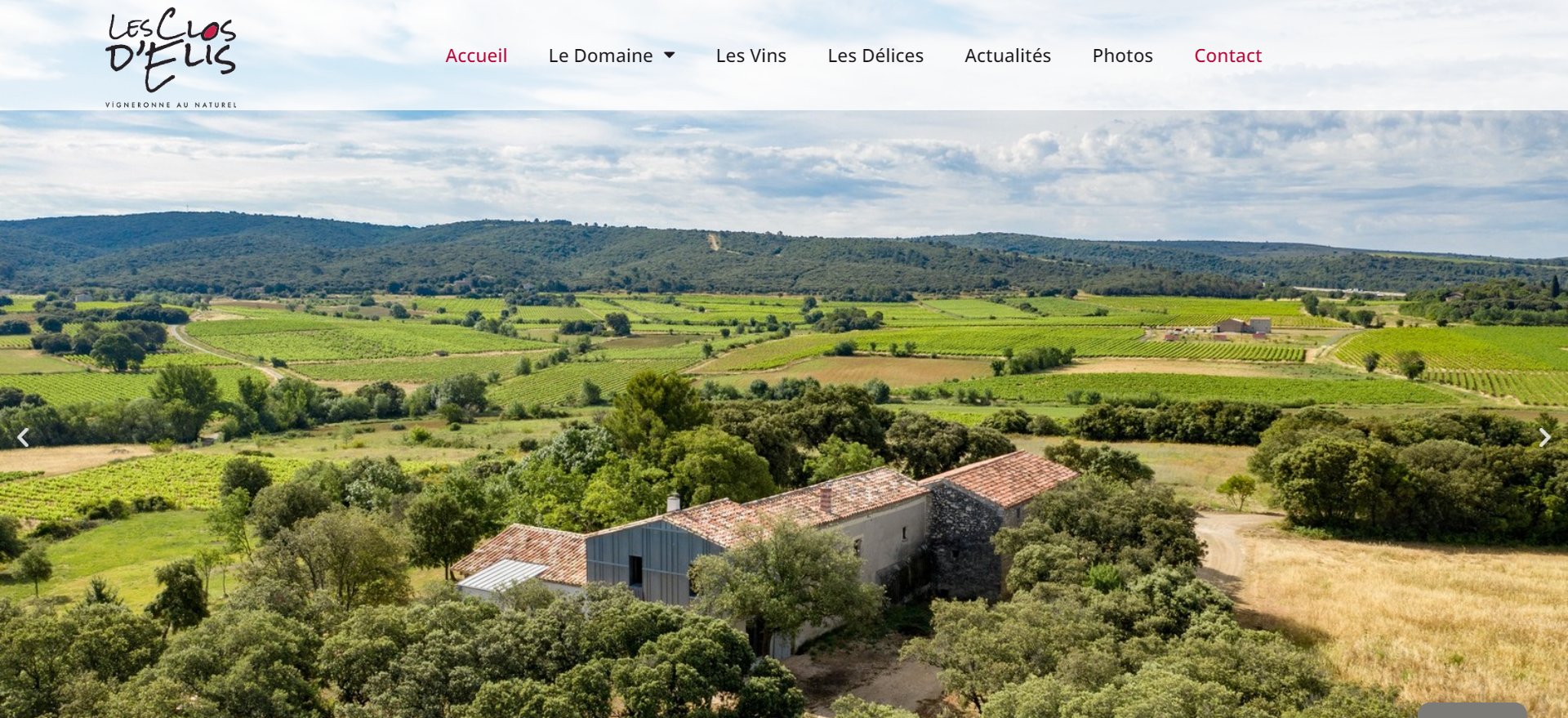
Task: Click the red heart dot in logo
Action: (209, 32)
